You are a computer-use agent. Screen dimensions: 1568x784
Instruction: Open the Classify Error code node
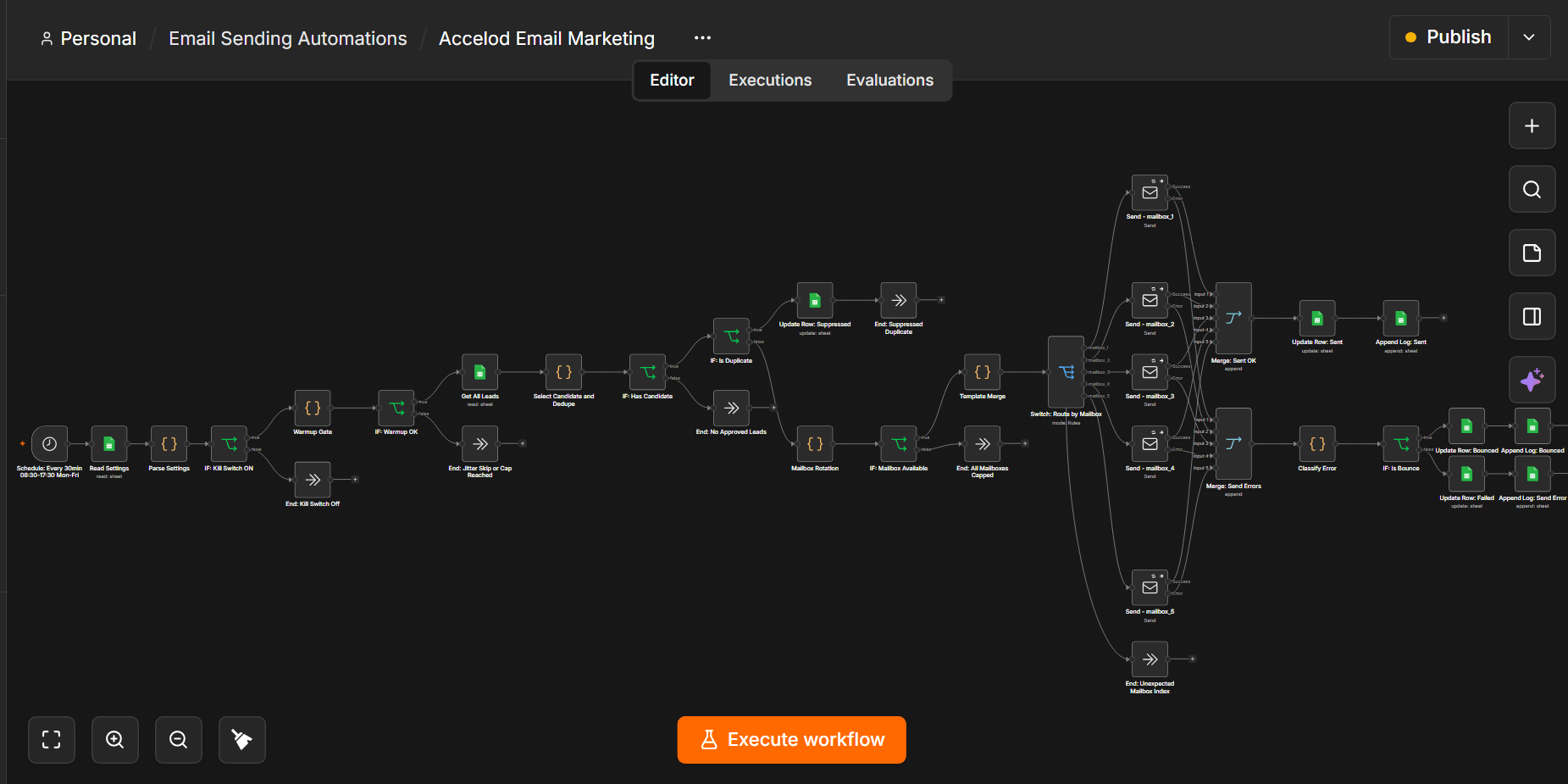1317,444
